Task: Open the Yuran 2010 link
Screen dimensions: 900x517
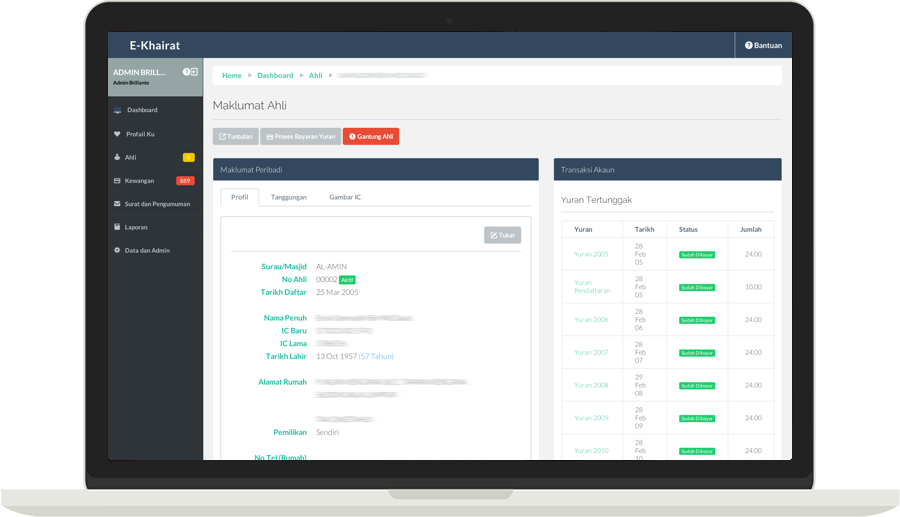Action: click(591, 450)
